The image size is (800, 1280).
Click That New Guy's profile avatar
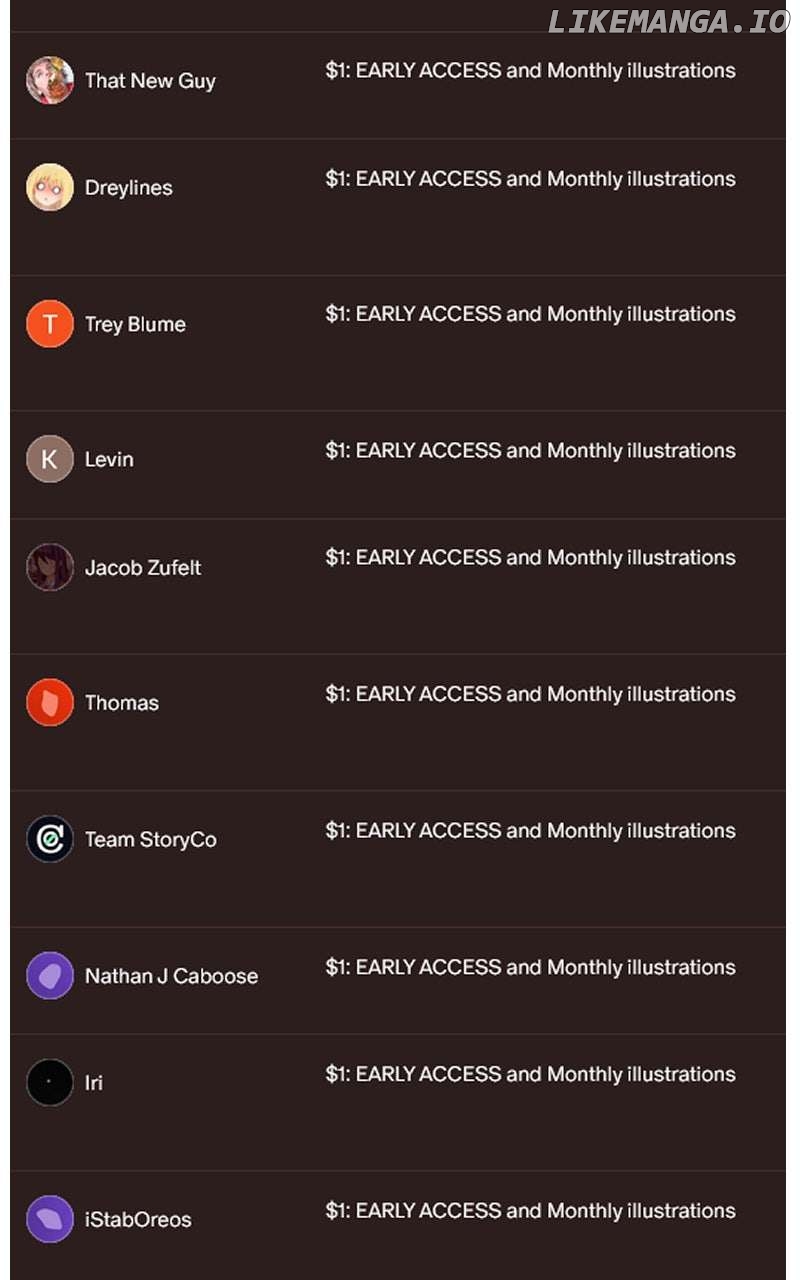point(50,80)
